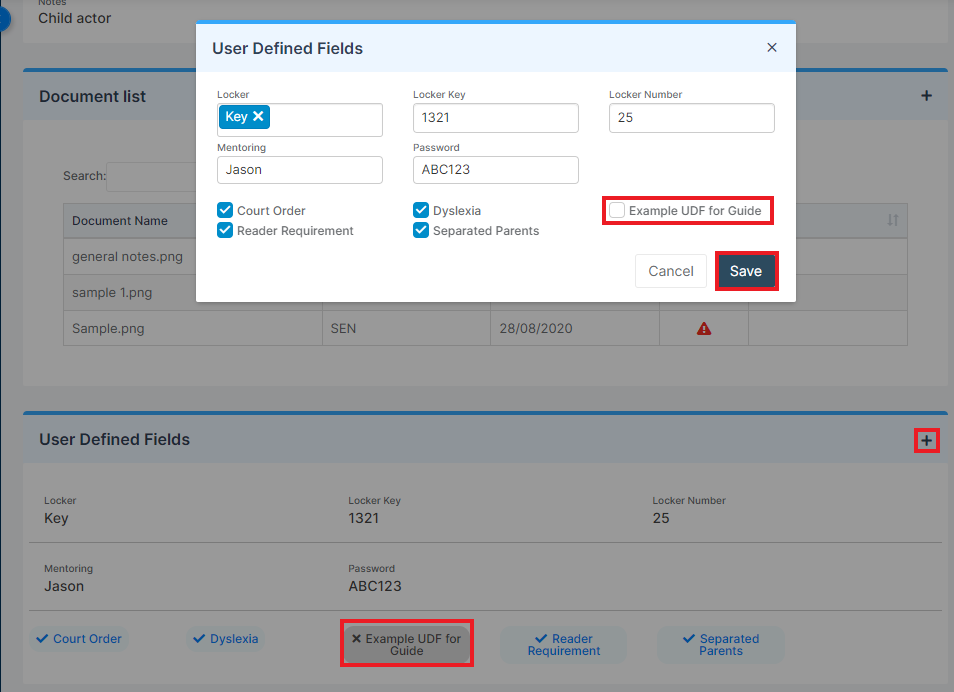954x692 pixels.
Task: Click the red warning triangle in Sample.png row
Action: (703, 329)
